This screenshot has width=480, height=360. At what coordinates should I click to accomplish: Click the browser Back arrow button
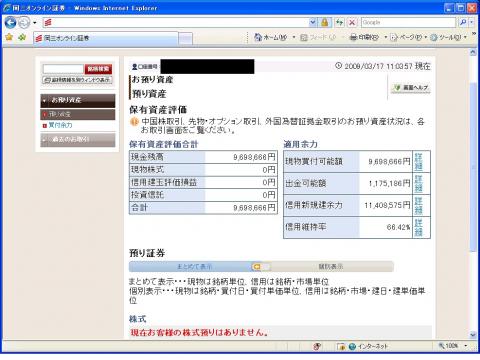(10, 23)
